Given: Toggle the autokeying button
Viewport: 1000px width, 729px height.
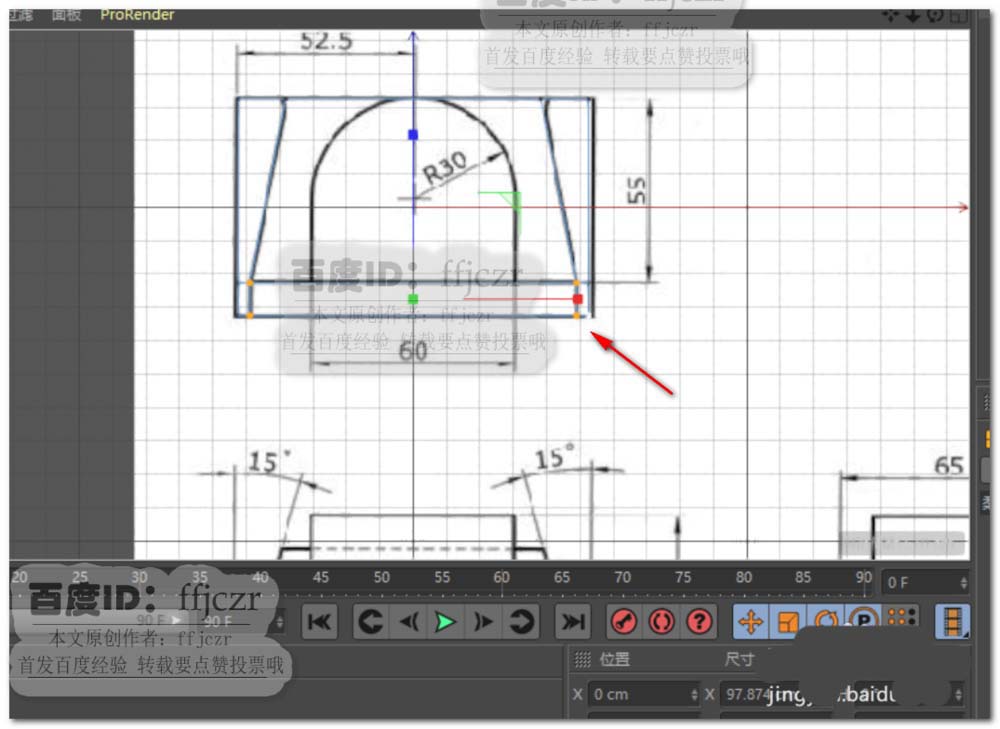Looking at the screenshot, I should [661, 621].
